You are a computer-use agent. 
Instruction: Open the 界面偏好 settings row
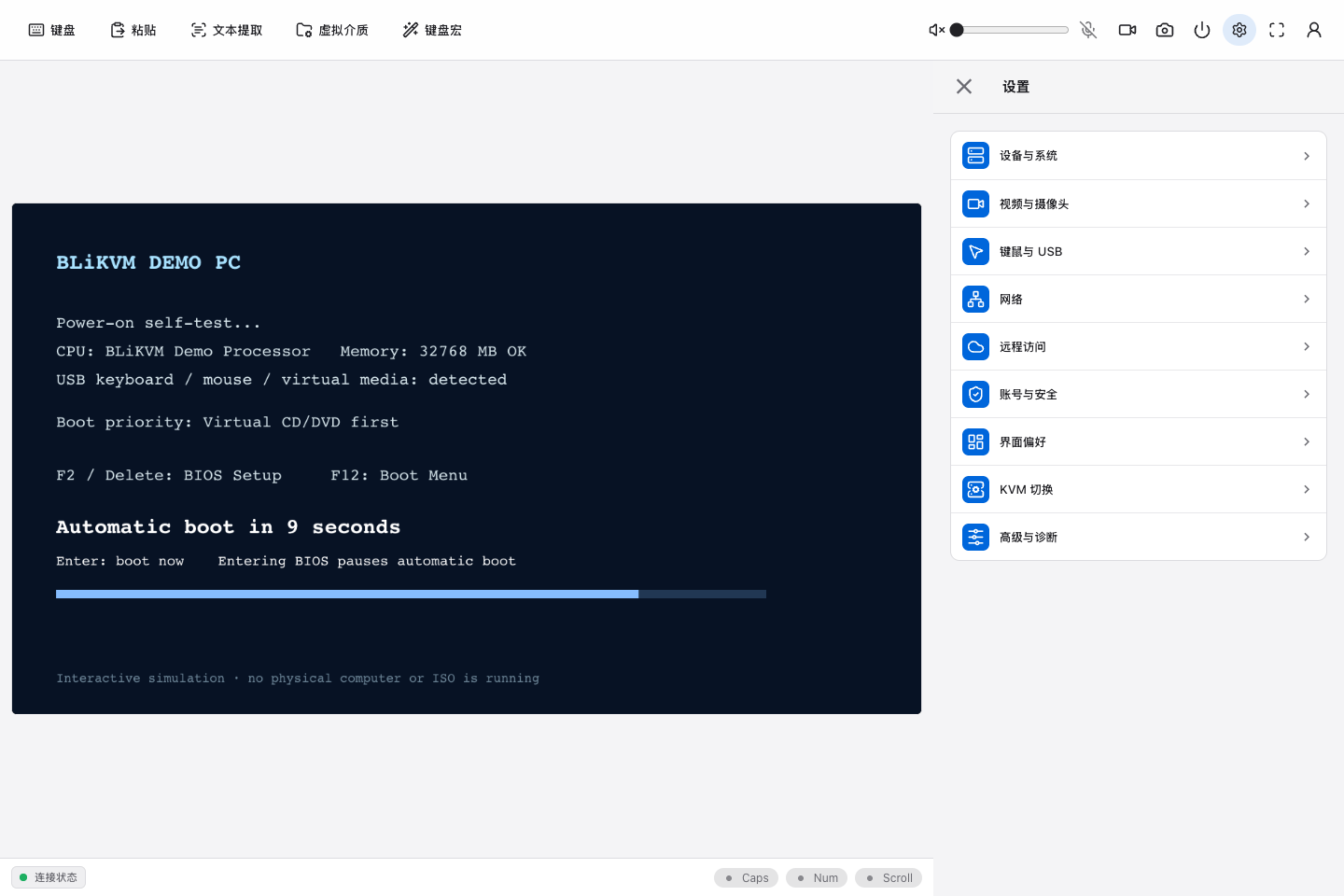[x=1139, y=441]
